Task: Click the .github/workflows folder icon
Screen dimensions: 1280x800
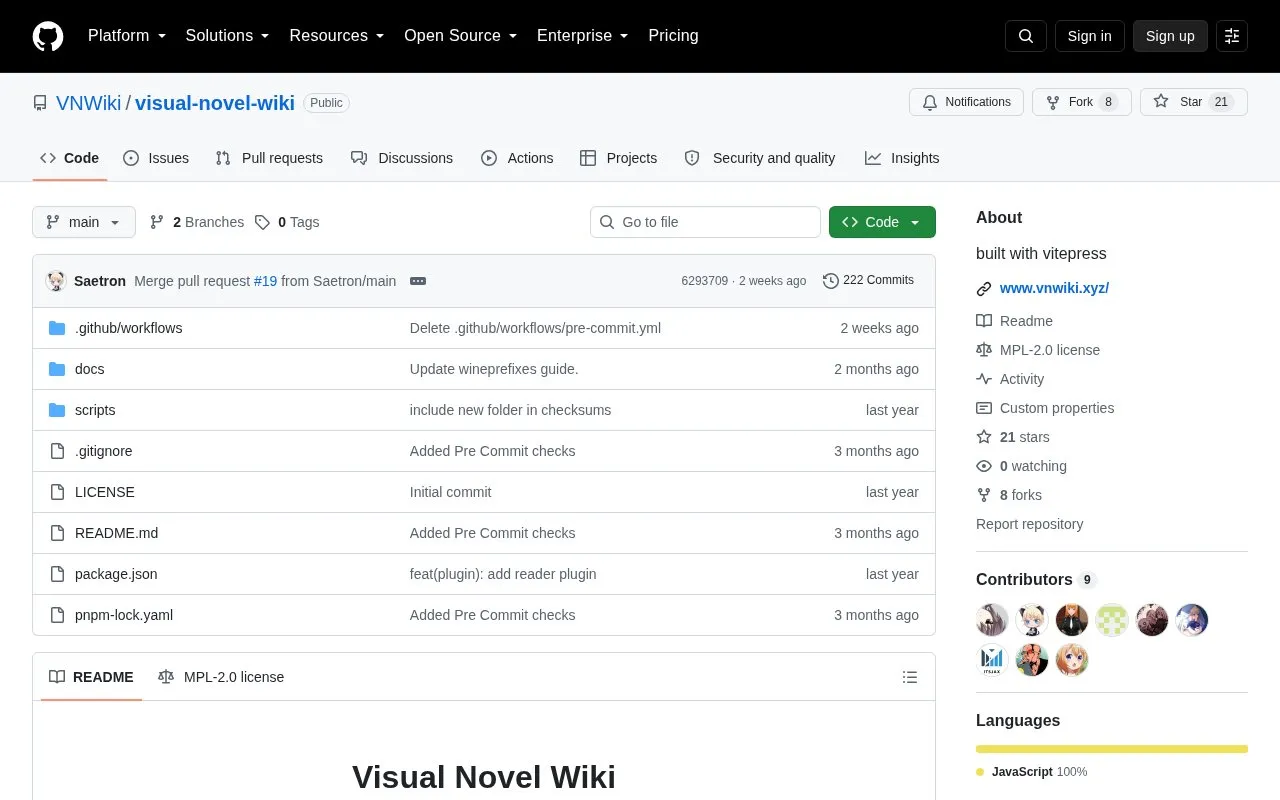Action: tap(57, 328)
